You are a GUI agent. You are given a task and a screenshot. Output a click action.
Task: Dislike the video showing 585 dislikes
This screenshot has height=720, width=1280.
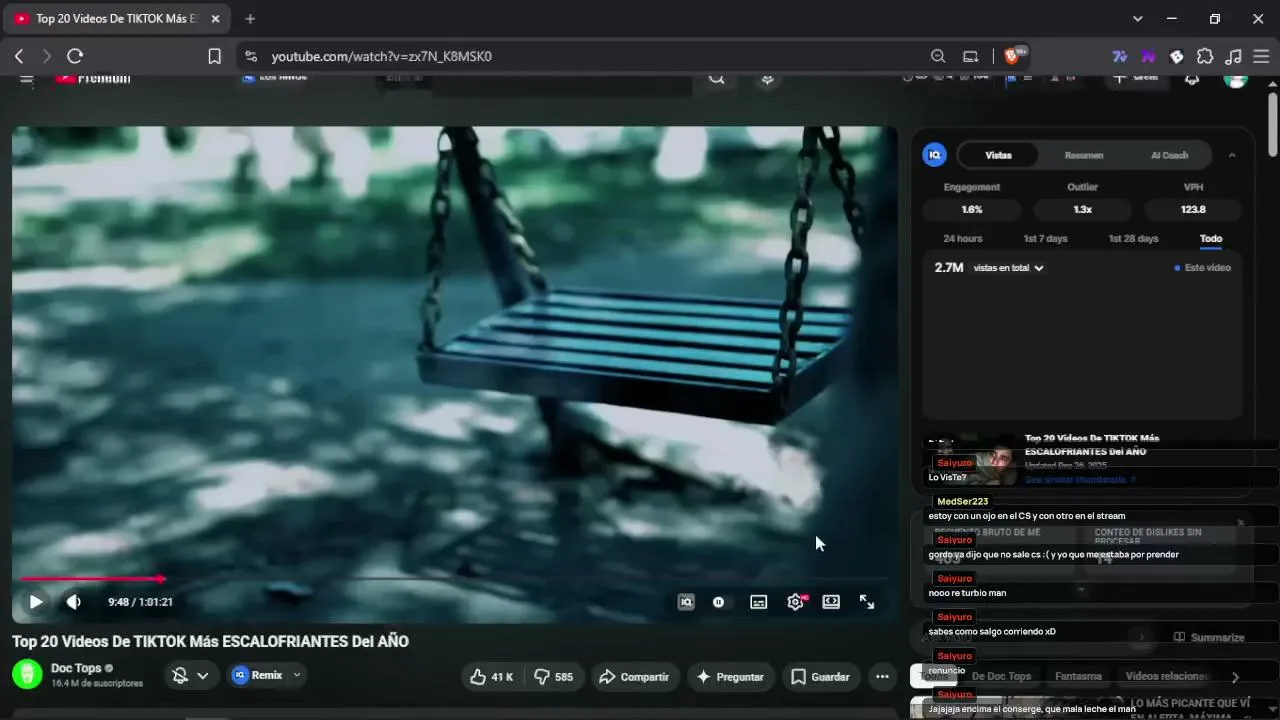tap(553, 677)
